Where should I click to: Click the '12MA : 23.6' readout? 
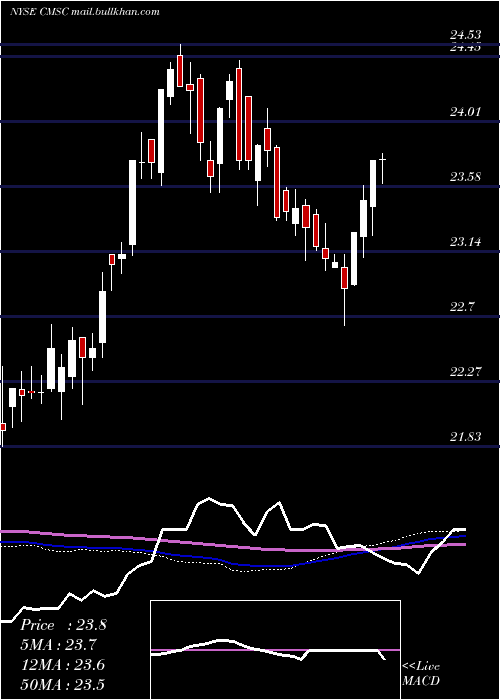tap(62, 665)
